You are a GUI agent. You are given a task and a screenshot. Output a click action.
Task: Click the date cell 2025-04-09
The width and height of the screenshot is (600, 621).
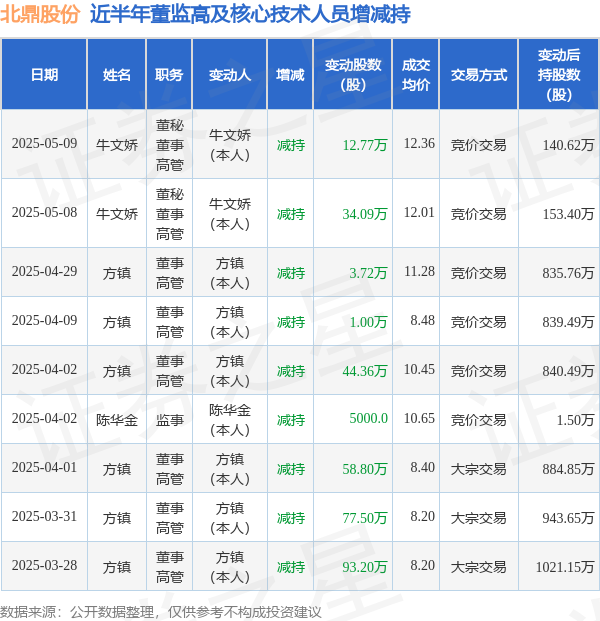(x=44, y=320)
